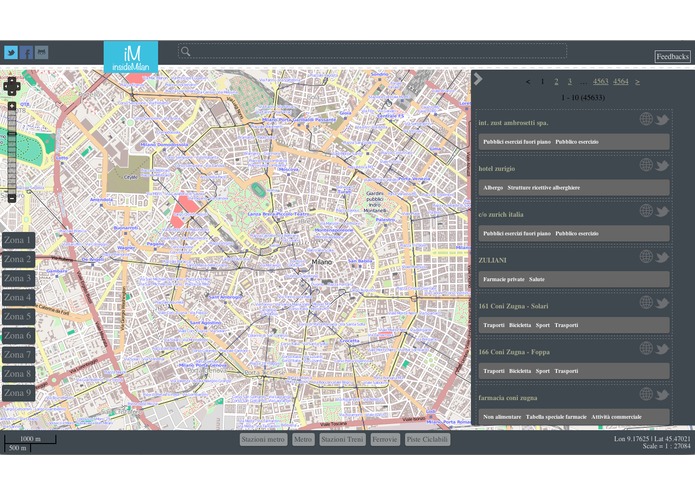The width and height of the screenshot is (695, 494).
Task: Zoom out with the map minus button
Action: click(12, 198)
